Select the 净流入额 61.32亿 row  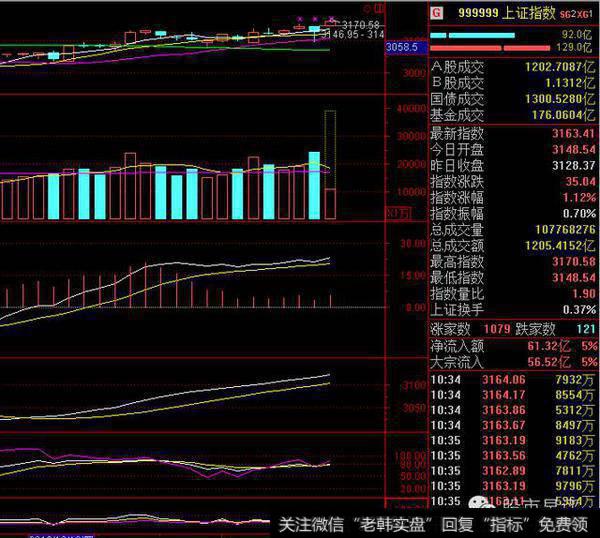[x=513, y=345]
